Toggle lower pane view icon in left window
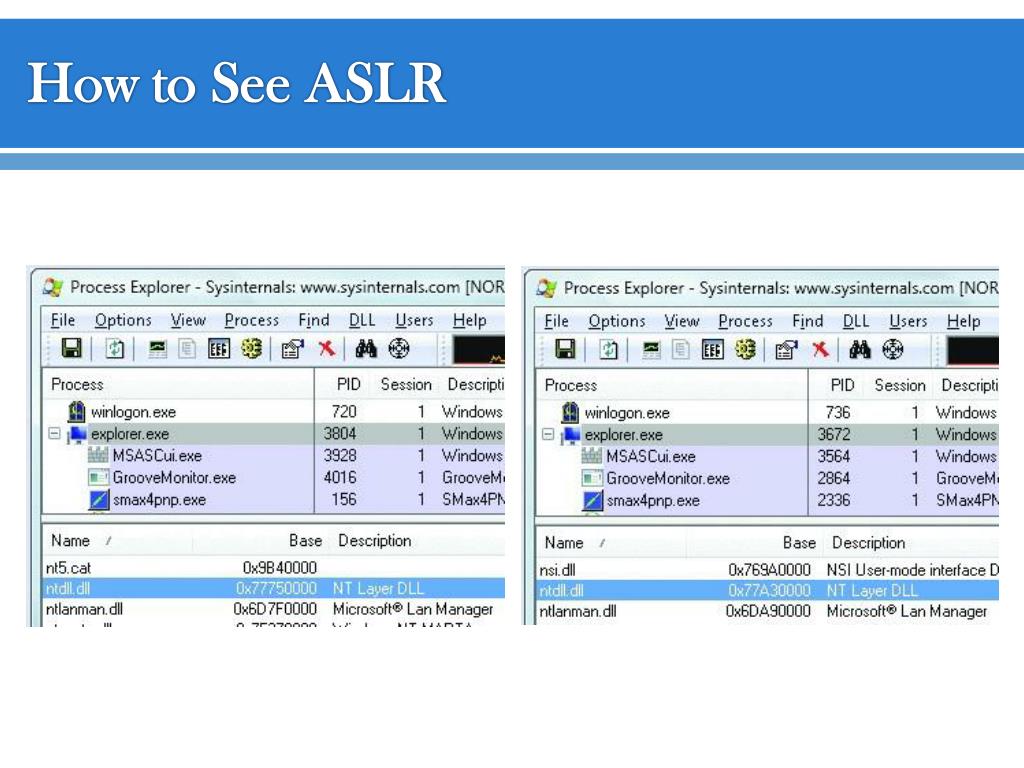Viewport: 1024px width, 768px height. pos(218,349)
